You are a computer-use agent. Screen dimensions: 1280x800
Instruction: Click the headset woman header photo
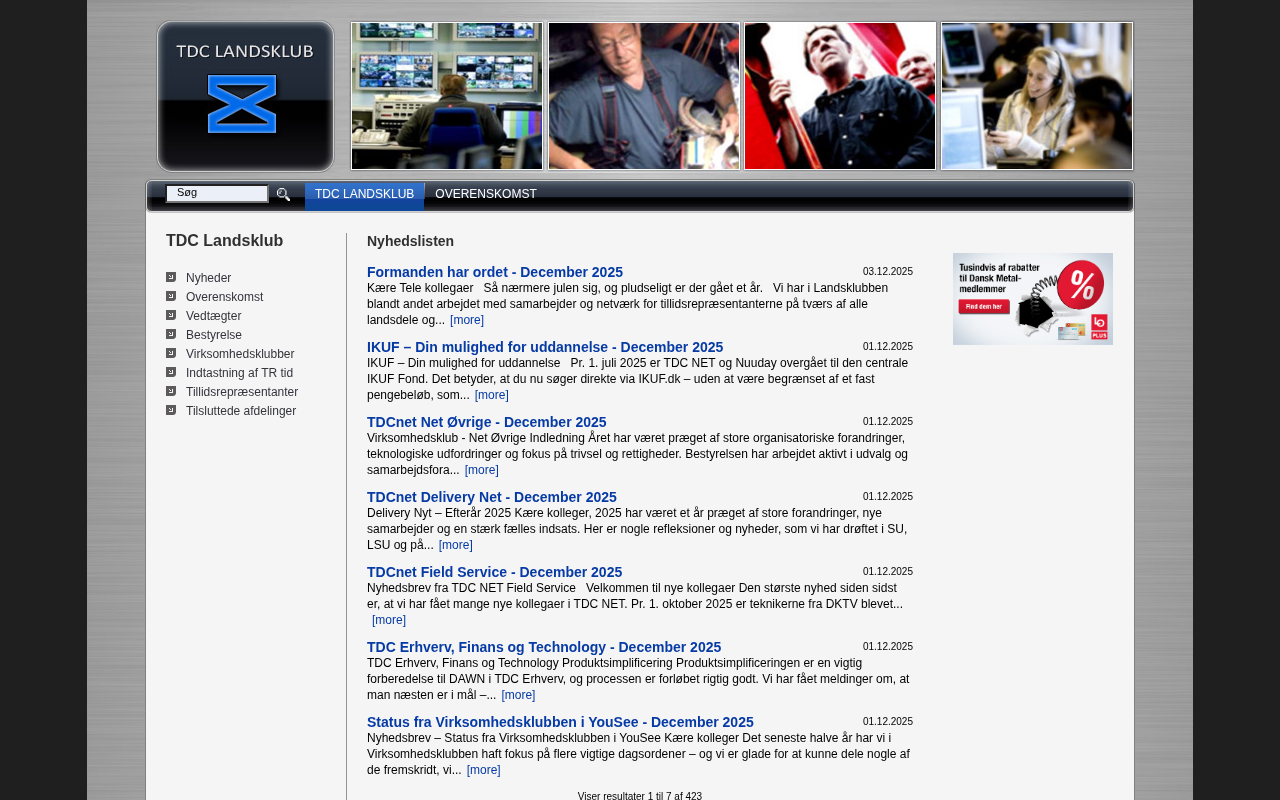pyautogui.click(x=1037, y=96)
